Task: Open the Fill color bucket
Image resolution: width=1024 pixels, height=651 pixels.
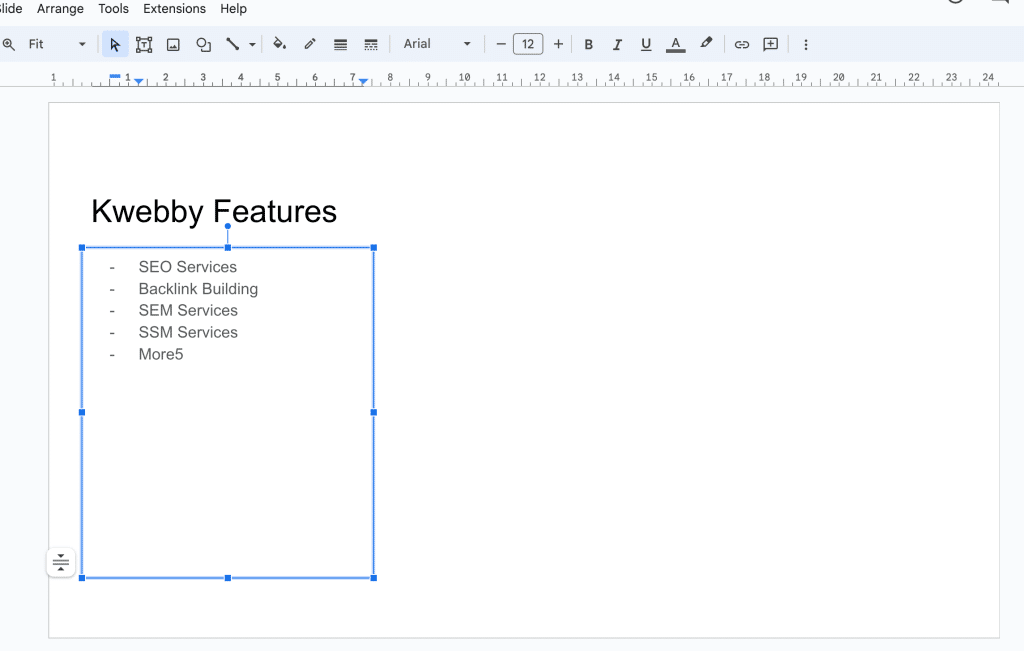Action: coord(280,44)
